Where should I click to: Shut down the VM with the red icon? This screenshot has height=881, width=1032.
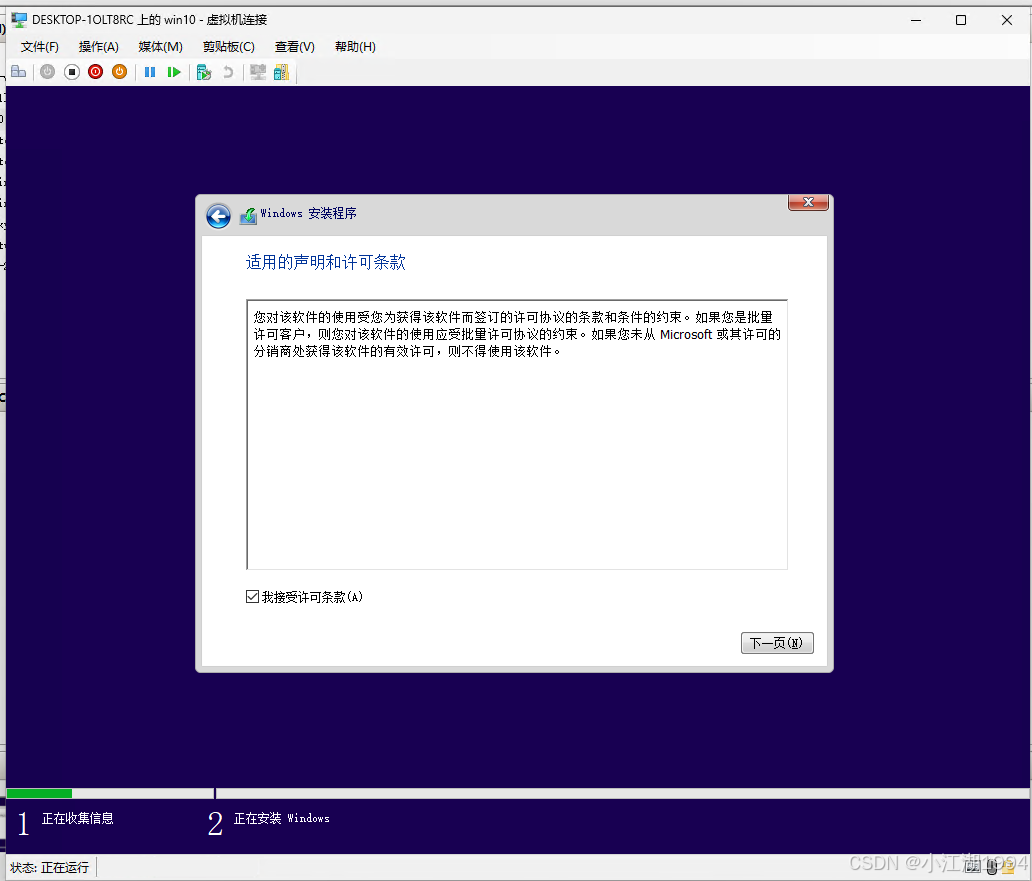pos(95,72)
